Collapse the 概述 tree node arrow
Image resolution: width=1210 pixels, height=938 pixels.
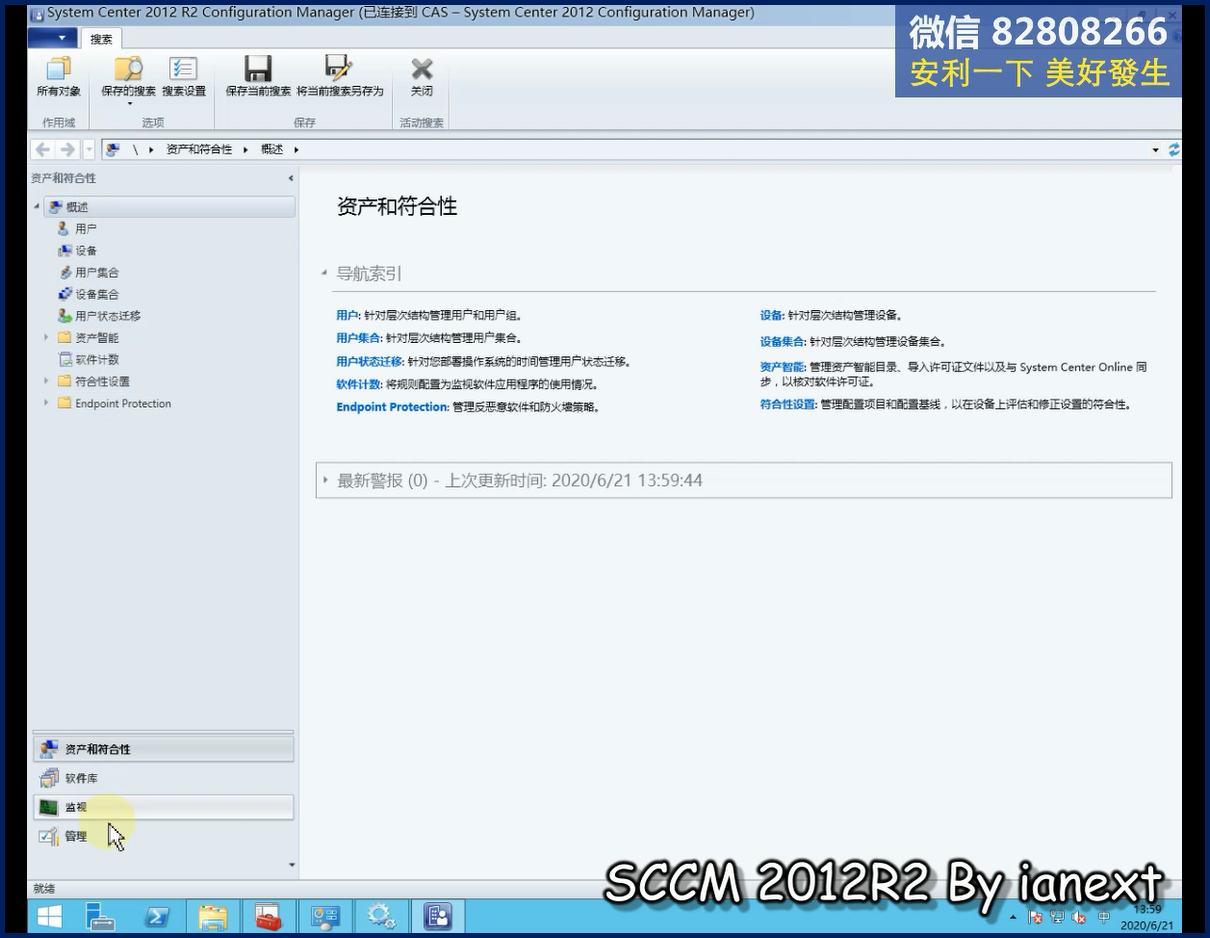coord(38,207)
